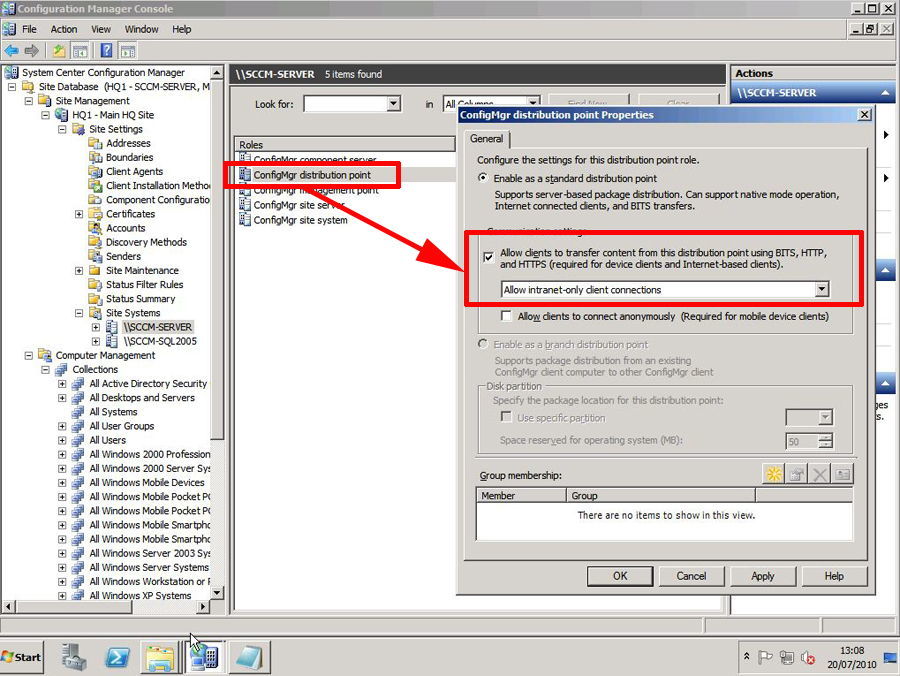Collapse the Site Settings tree node
Image resolution: width=900 pixels, height=676 pixels.
point(62,129)
